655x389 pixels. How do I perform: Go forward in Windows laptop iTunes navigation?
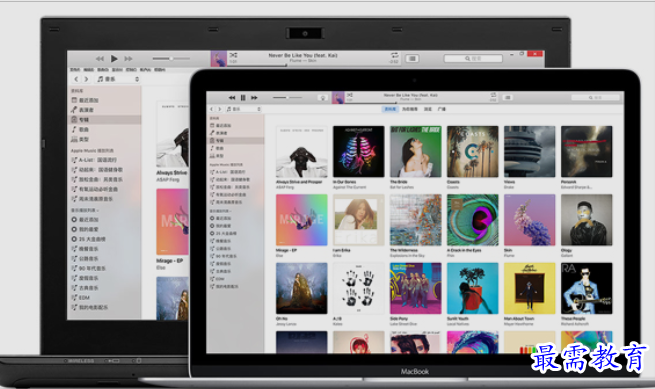point(86,79)
